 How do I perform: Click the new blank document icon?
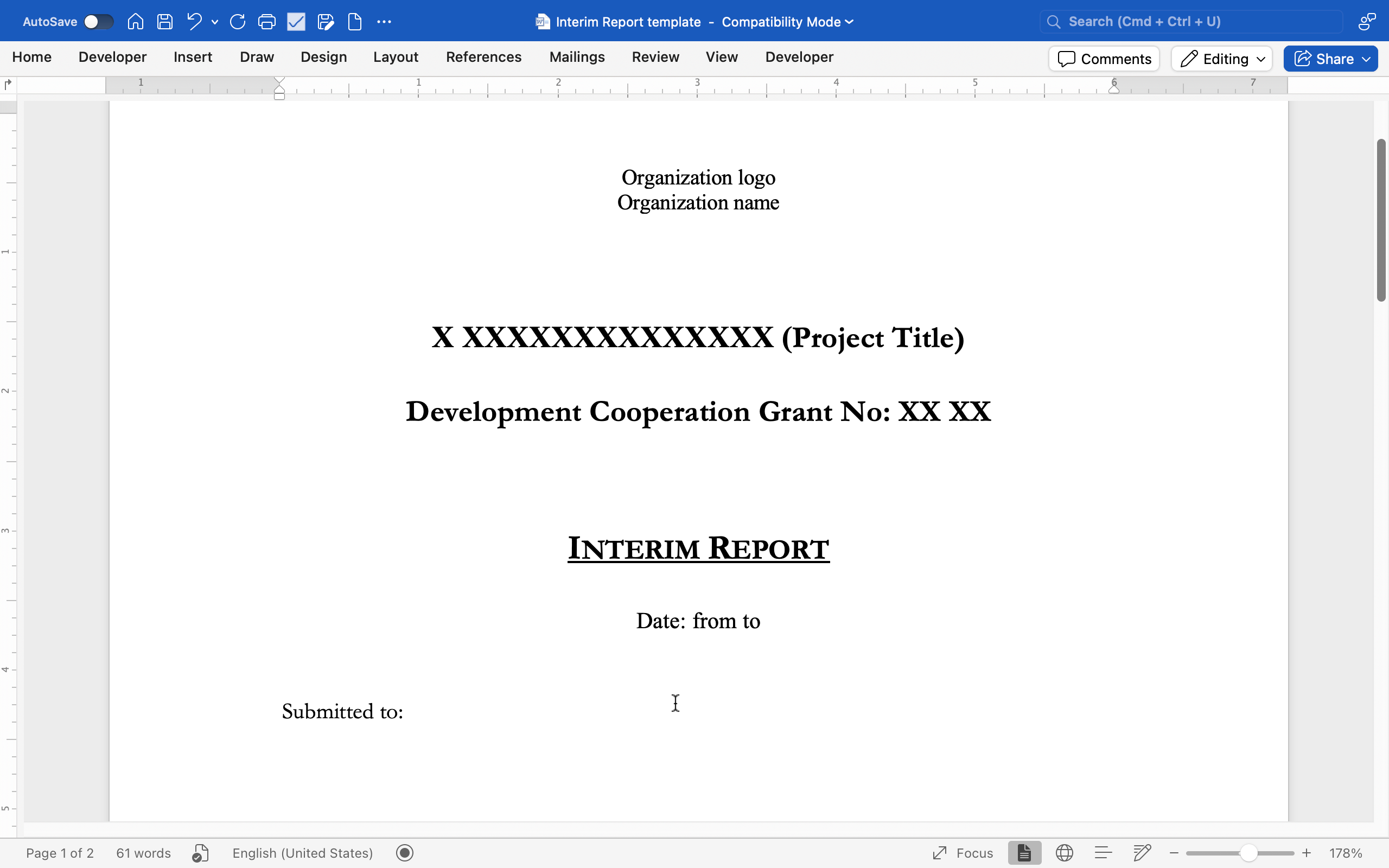coord(355,22)
